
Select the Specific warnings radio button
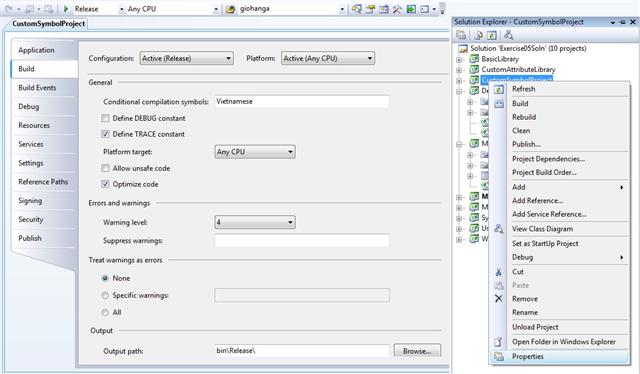pyautogui.click(x=105, y=296)
